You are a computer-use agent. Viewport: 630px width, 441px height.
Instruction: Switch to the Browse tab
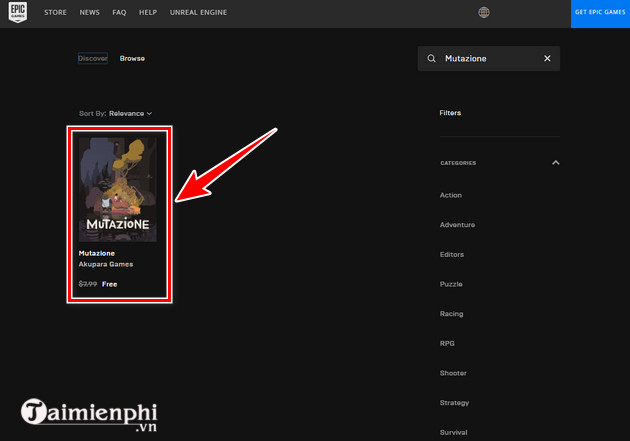[x=132, y=59]
